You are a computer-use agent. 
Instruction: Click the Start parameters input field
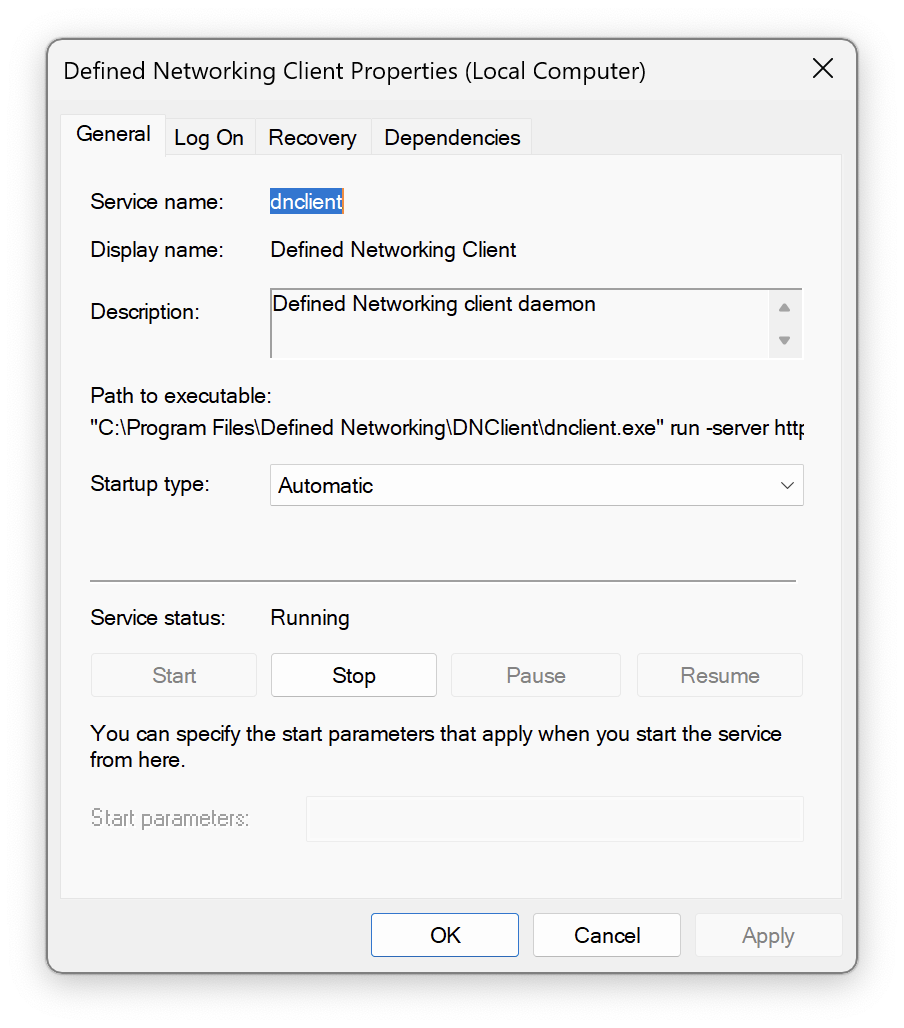[x=554, y=818]
